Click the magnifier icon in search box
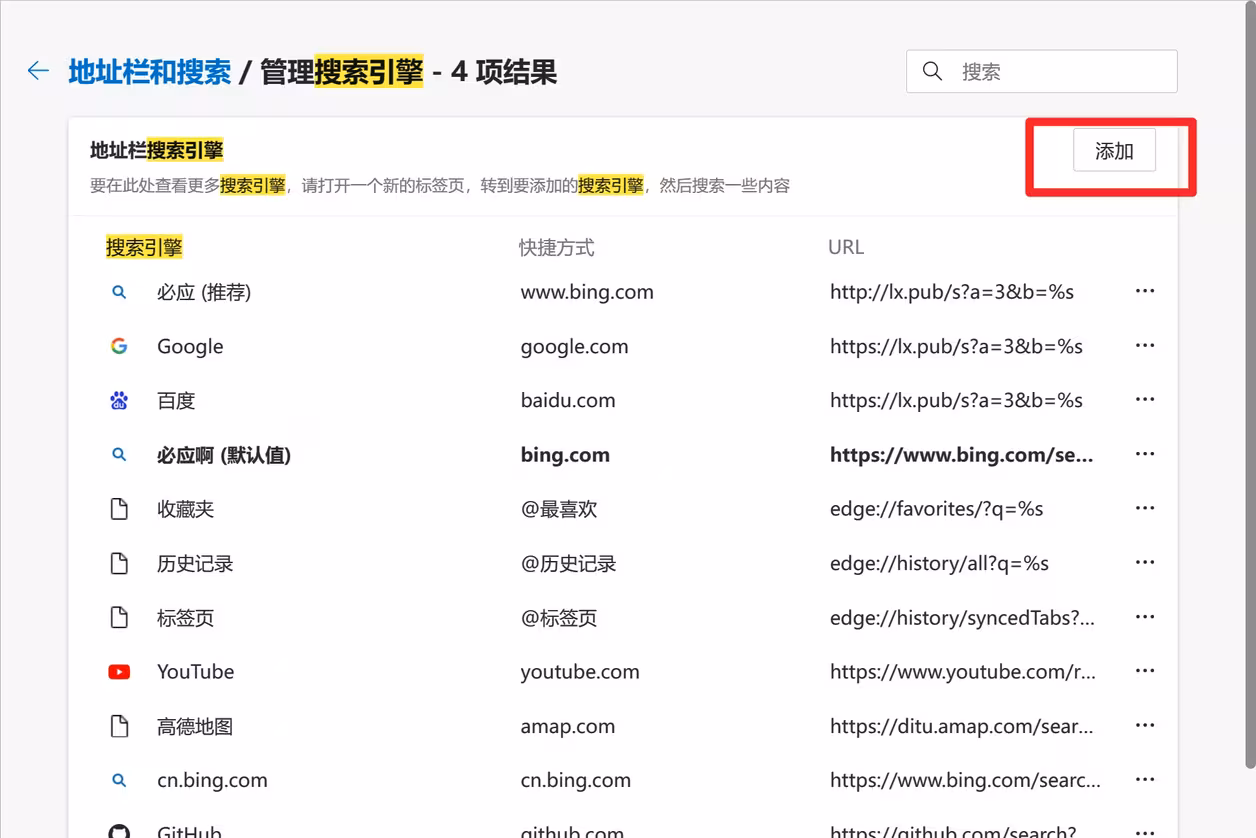 [x=932, y=72]
